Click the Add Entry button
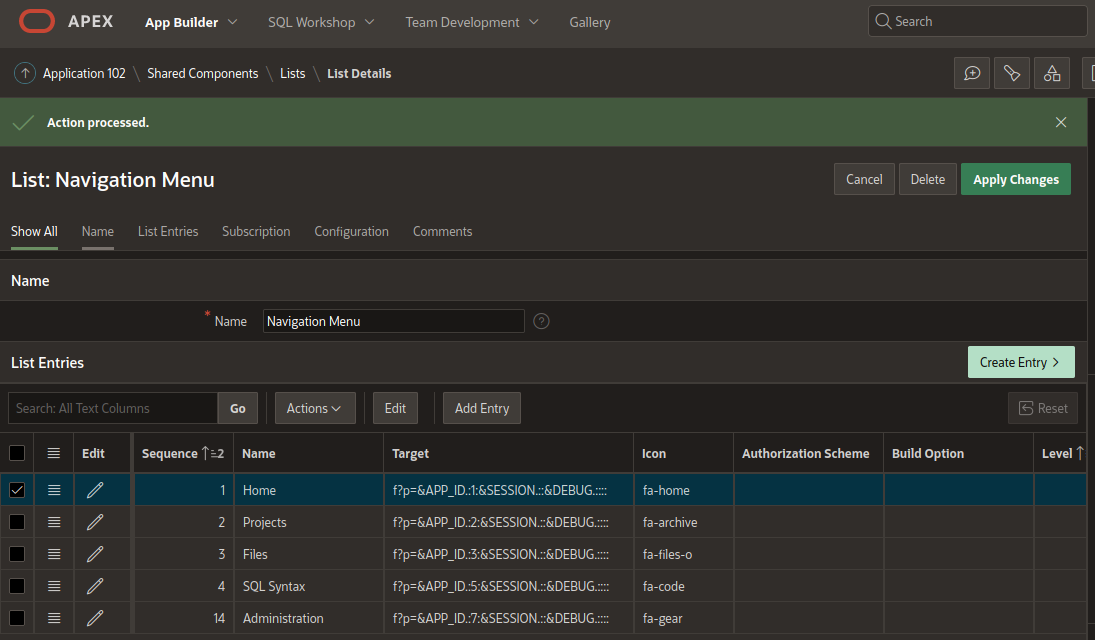 pyautogui.click(x=482, y=408)
